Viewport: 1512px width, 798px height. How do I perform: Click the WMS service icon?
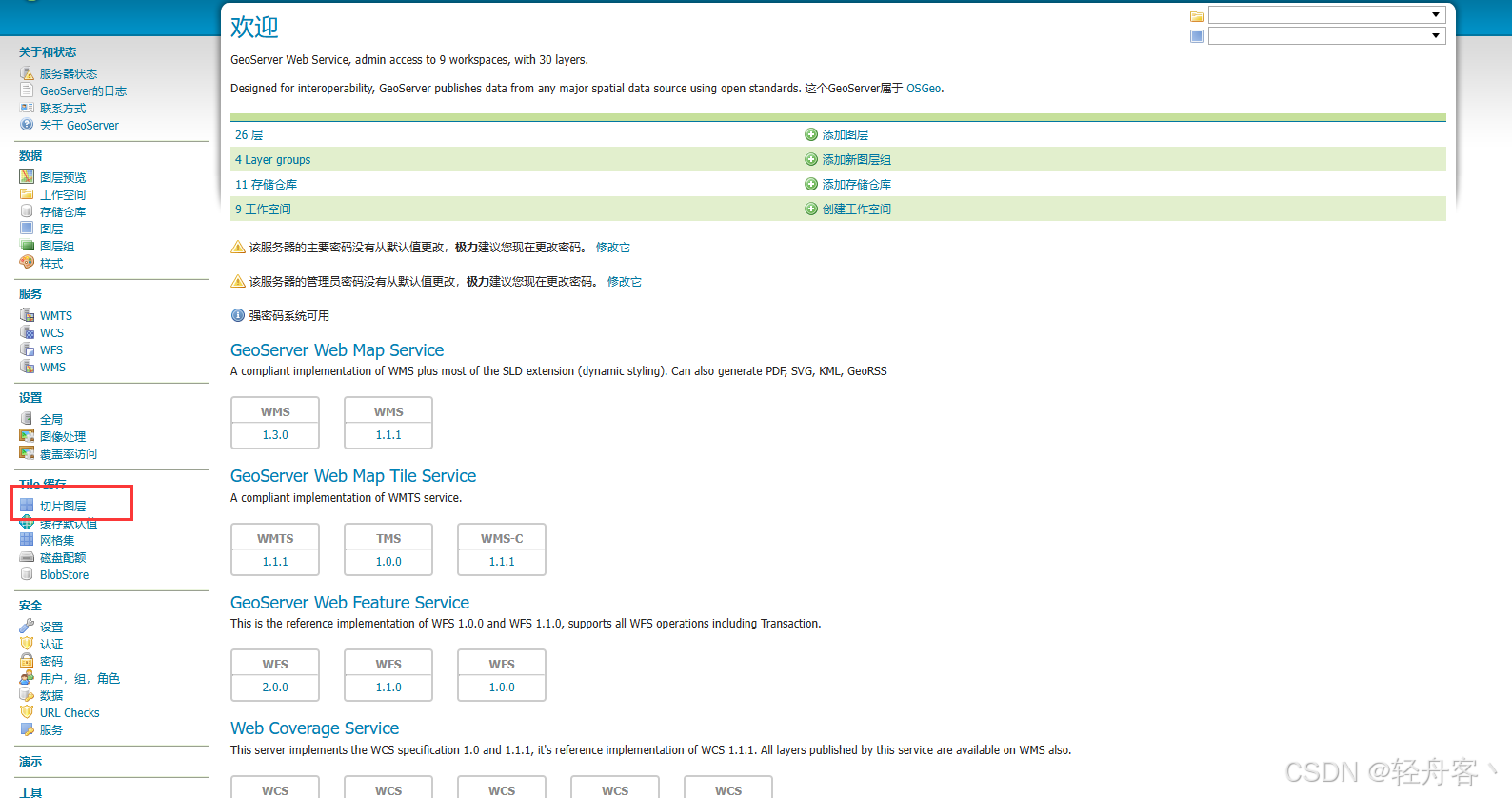pyautogui.click(x=27, y=367)
